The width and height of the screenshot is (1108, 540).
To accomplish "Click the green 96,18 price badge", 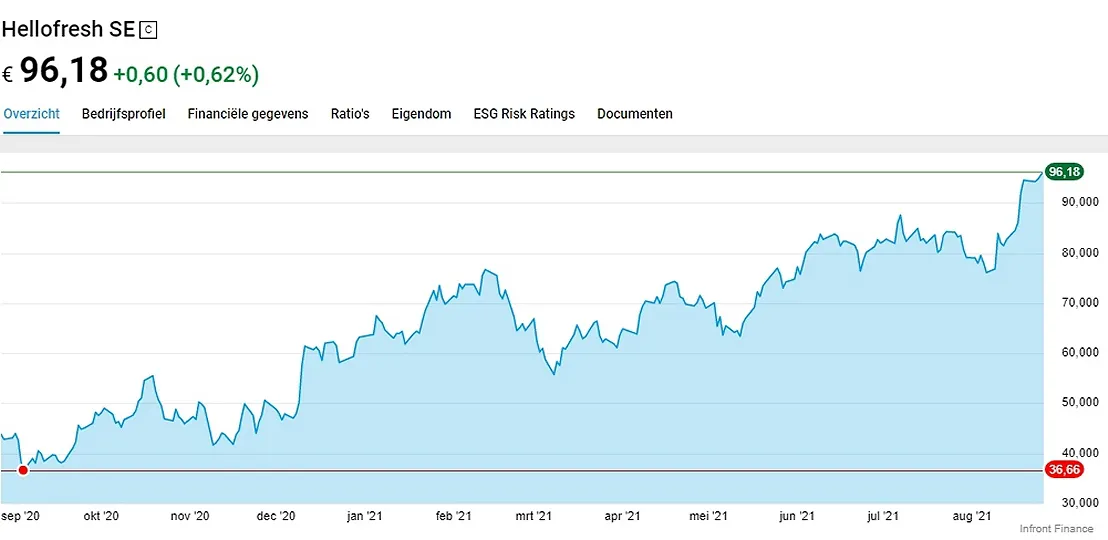I will [1064, 172].
